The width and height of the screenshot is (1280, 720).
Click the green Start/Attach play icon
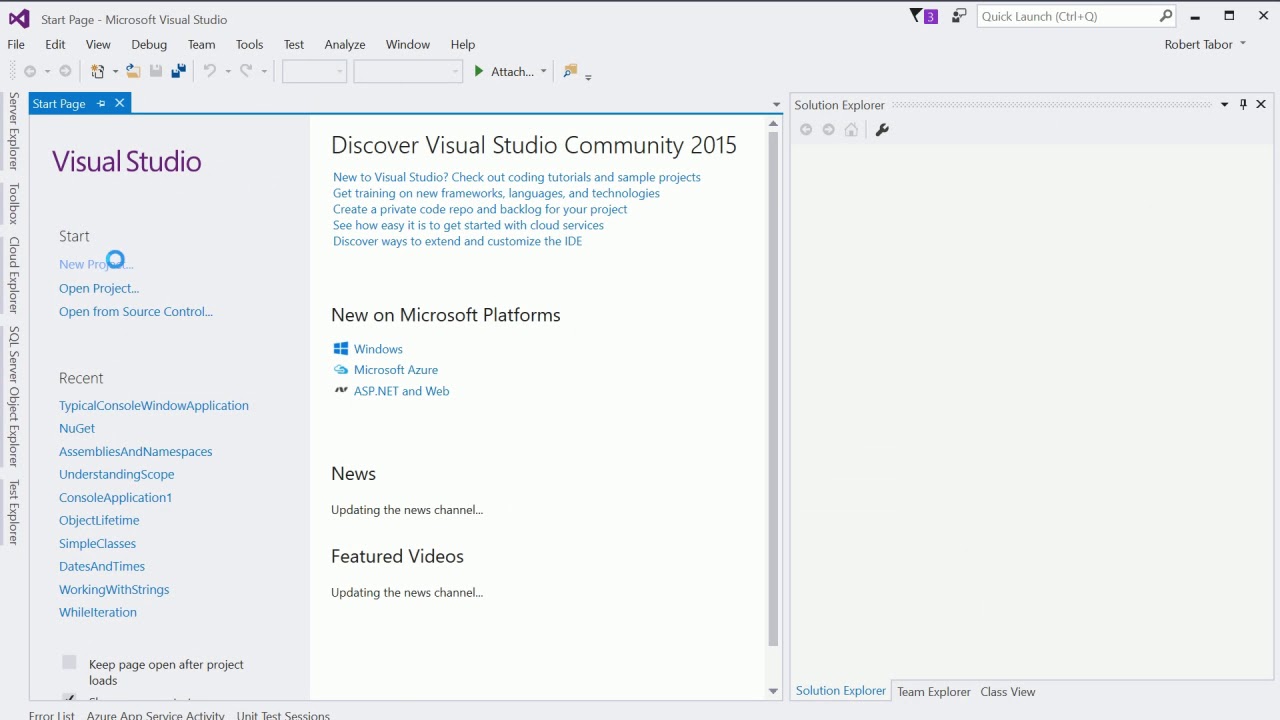[479, 71]
